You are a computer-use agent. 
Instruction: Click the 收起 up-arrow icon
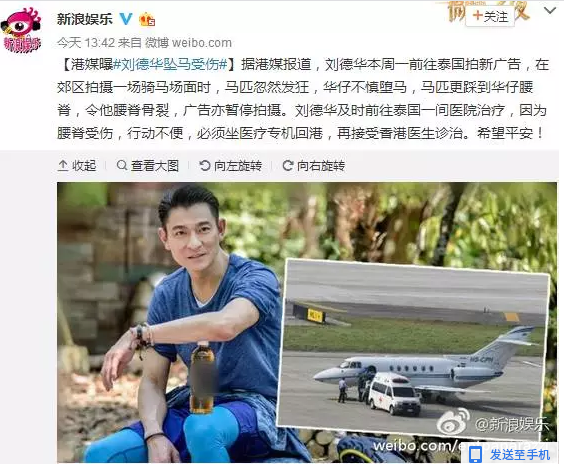pyautogui.click(x=63, y=166)
